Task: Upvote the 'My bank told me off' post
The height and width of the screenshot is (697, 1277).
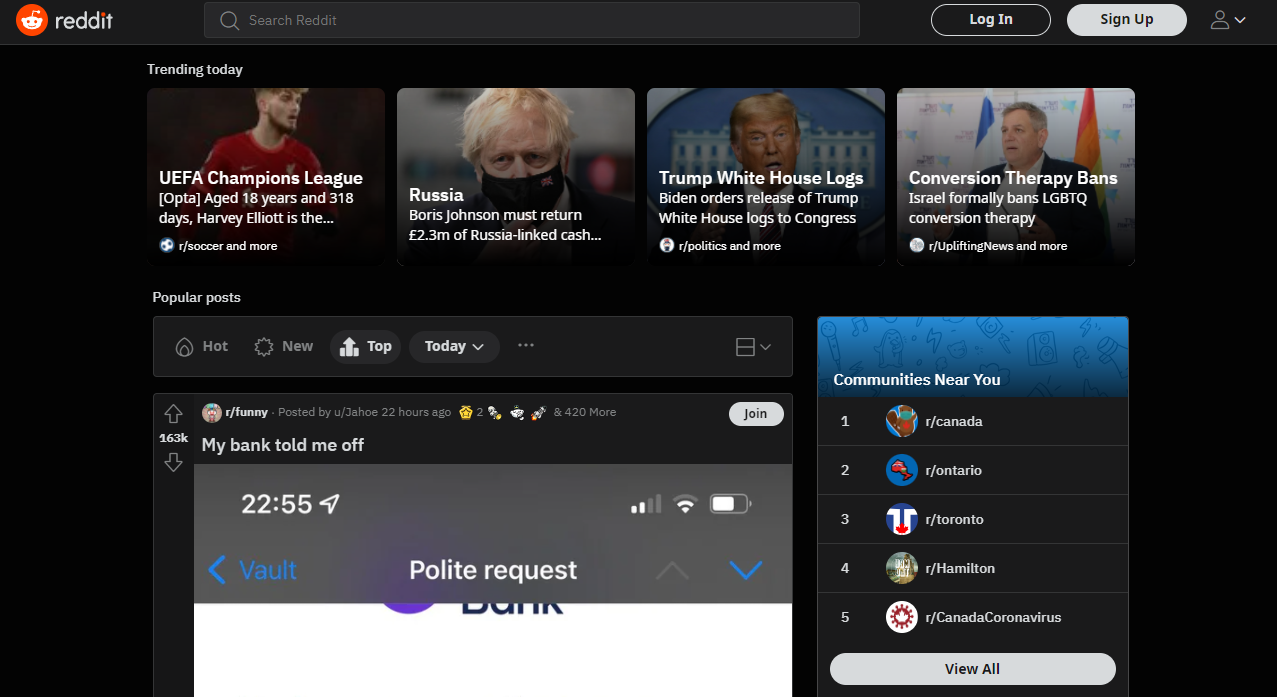Action: (173, 413)
